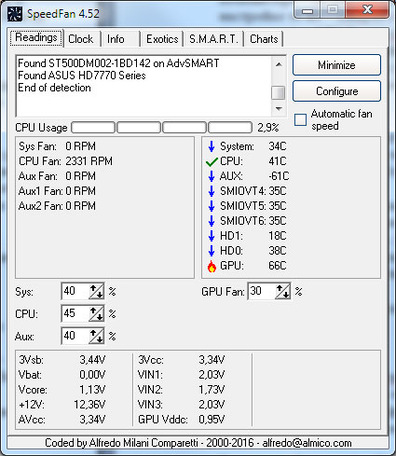Click the 'Sys Fan: 0 RPM' reading

point(57,146)
